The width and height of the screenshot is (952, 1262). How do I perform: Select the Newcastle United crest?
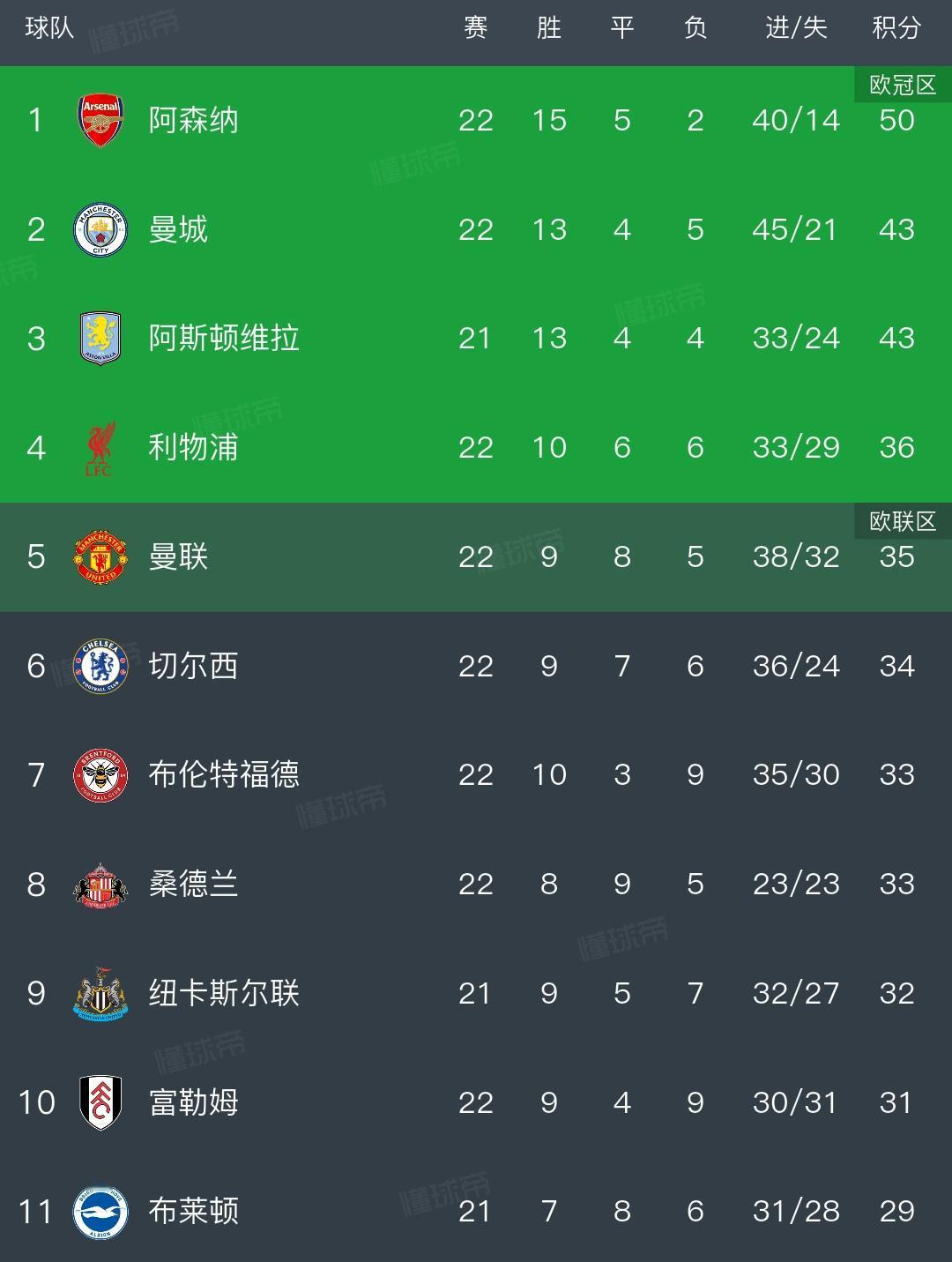click(x=100, y=994)
